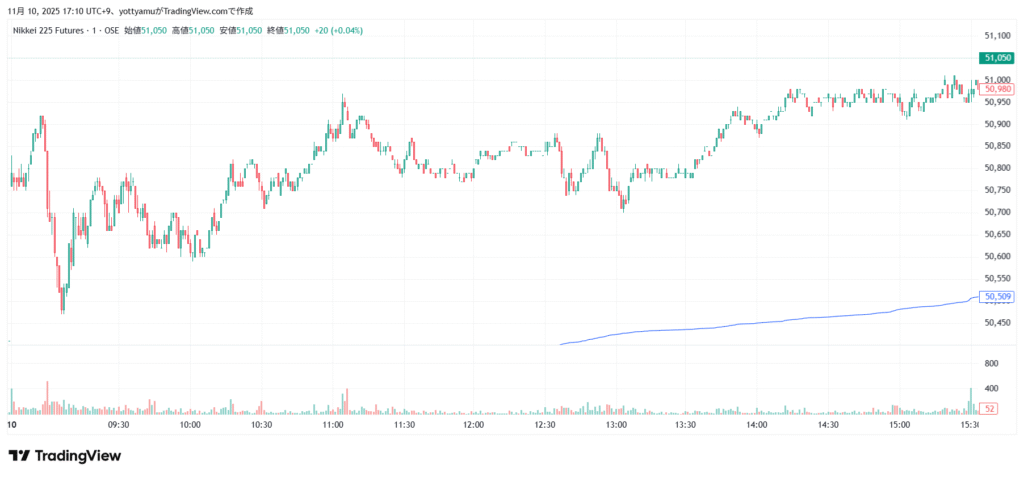The image size is (1024, 477).
Task: Click the 800 label on volume scale
Action: (x=992, y=363)
